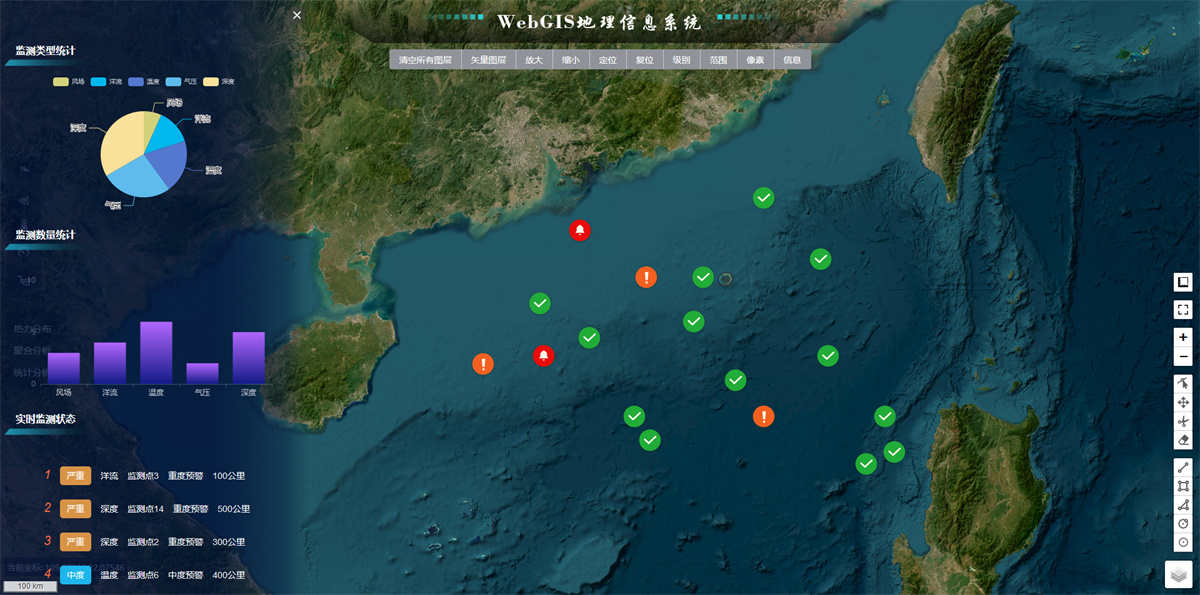Viewport: 1200px width, 595px height.
Task: Select 复位 to reset the map
Action: tap(644, 60)
